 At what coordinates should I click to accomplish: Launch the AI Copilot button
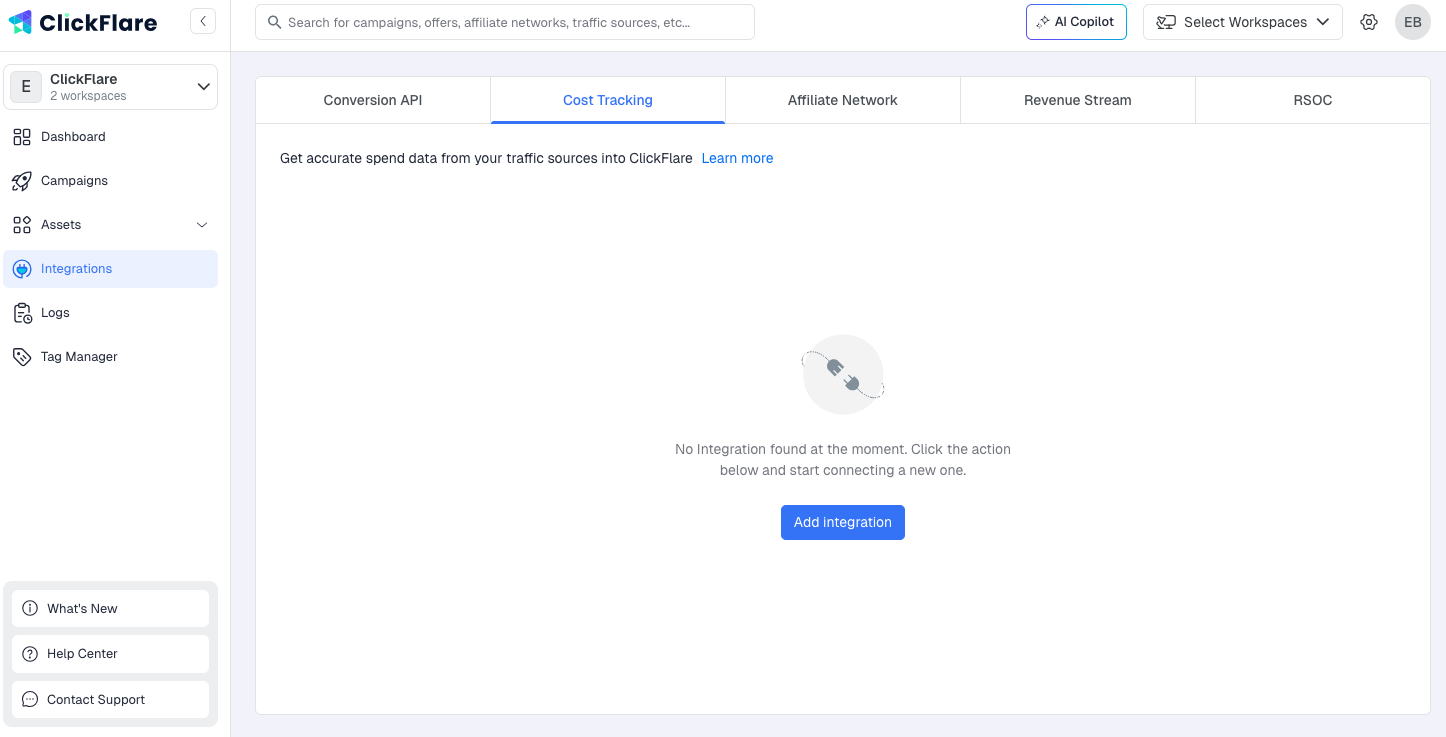(1076, 22)
